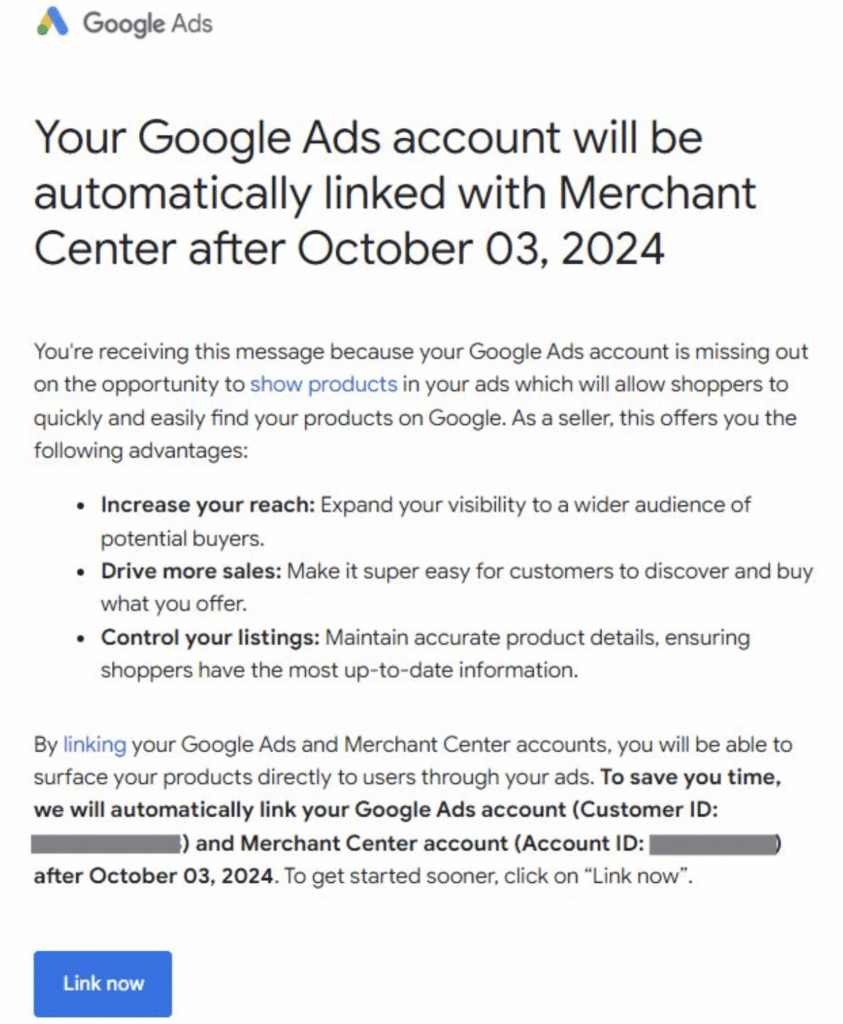
Task: Open the "show products" link
Action: [x=323, y=384]
